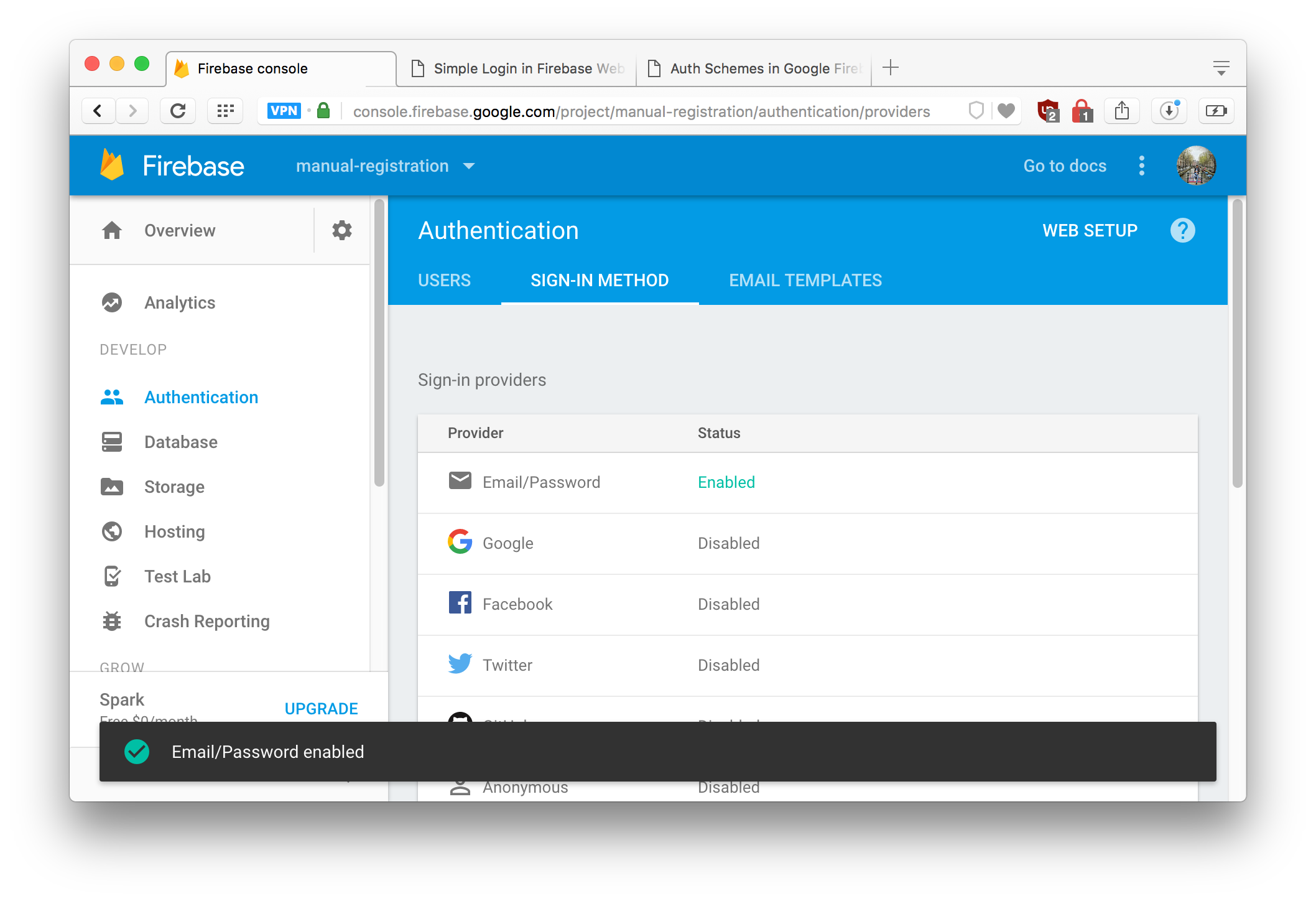Click the Google provider row
This screenshot has height=901, width=1316.
tap(807, 543)
